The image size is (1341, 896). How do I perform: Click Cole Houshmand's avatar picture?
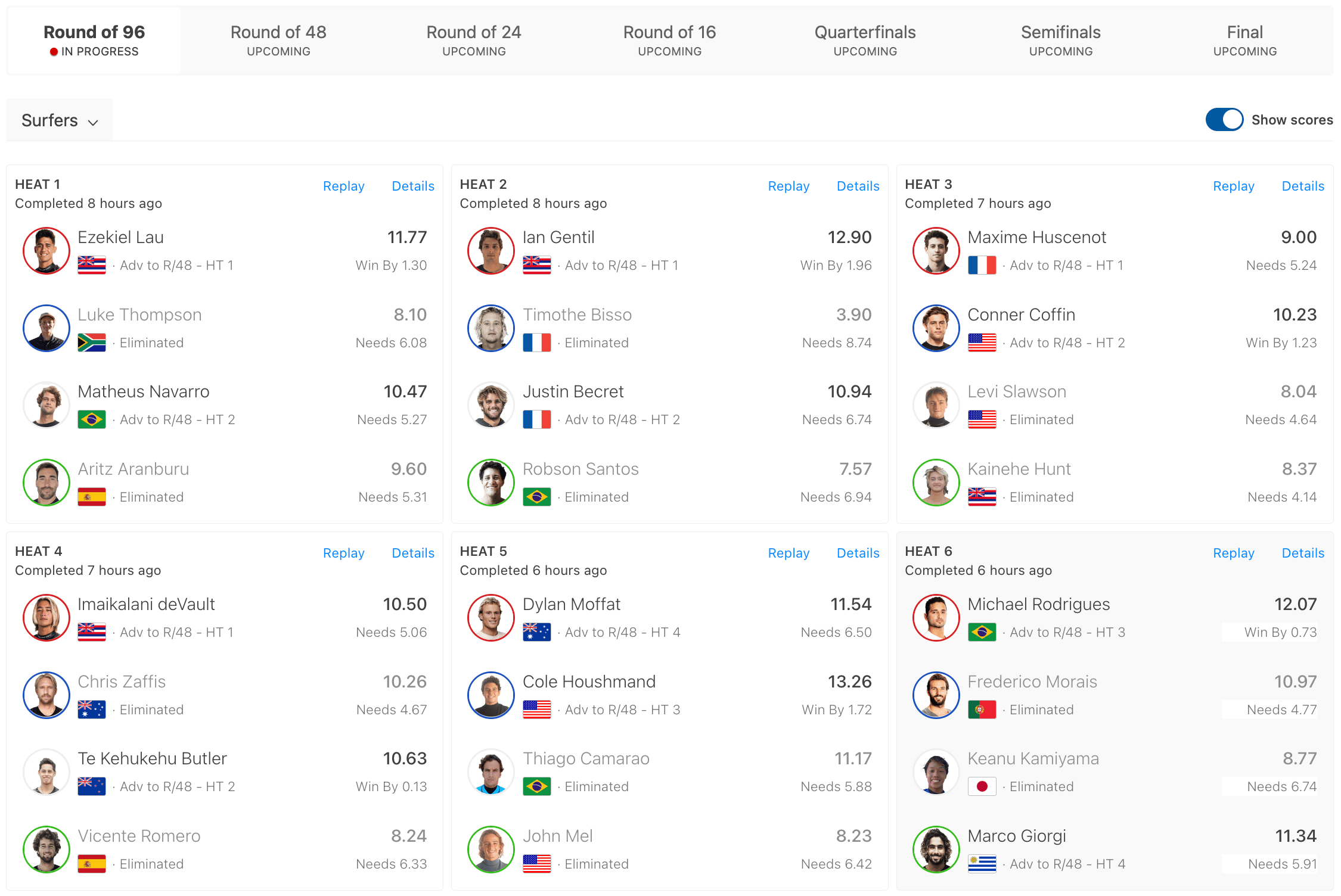pyautogui.click(x=491, y=695)
